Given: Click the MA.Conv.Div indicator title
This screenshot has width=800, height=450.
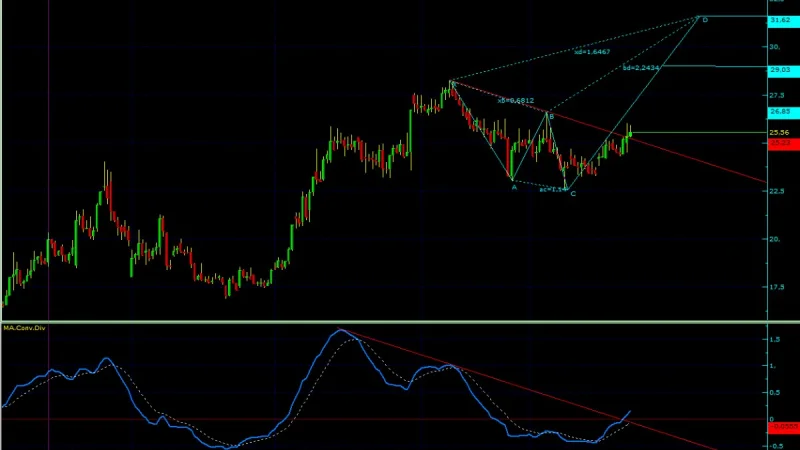Looking at the screenshot, I should pyautogui.click(x=24, y=328).
